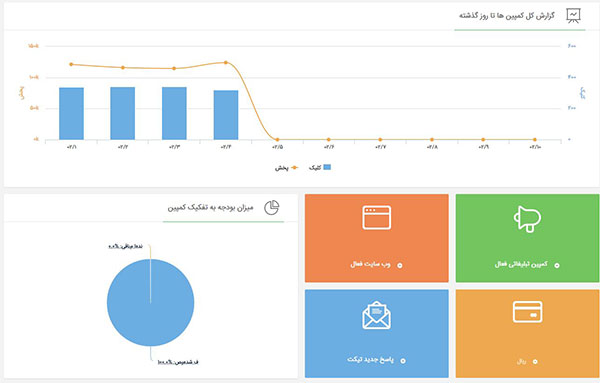Open the وب سایت فعال tile label
Image resolution: width=600 pixels, height=383 pixels.
370,264
